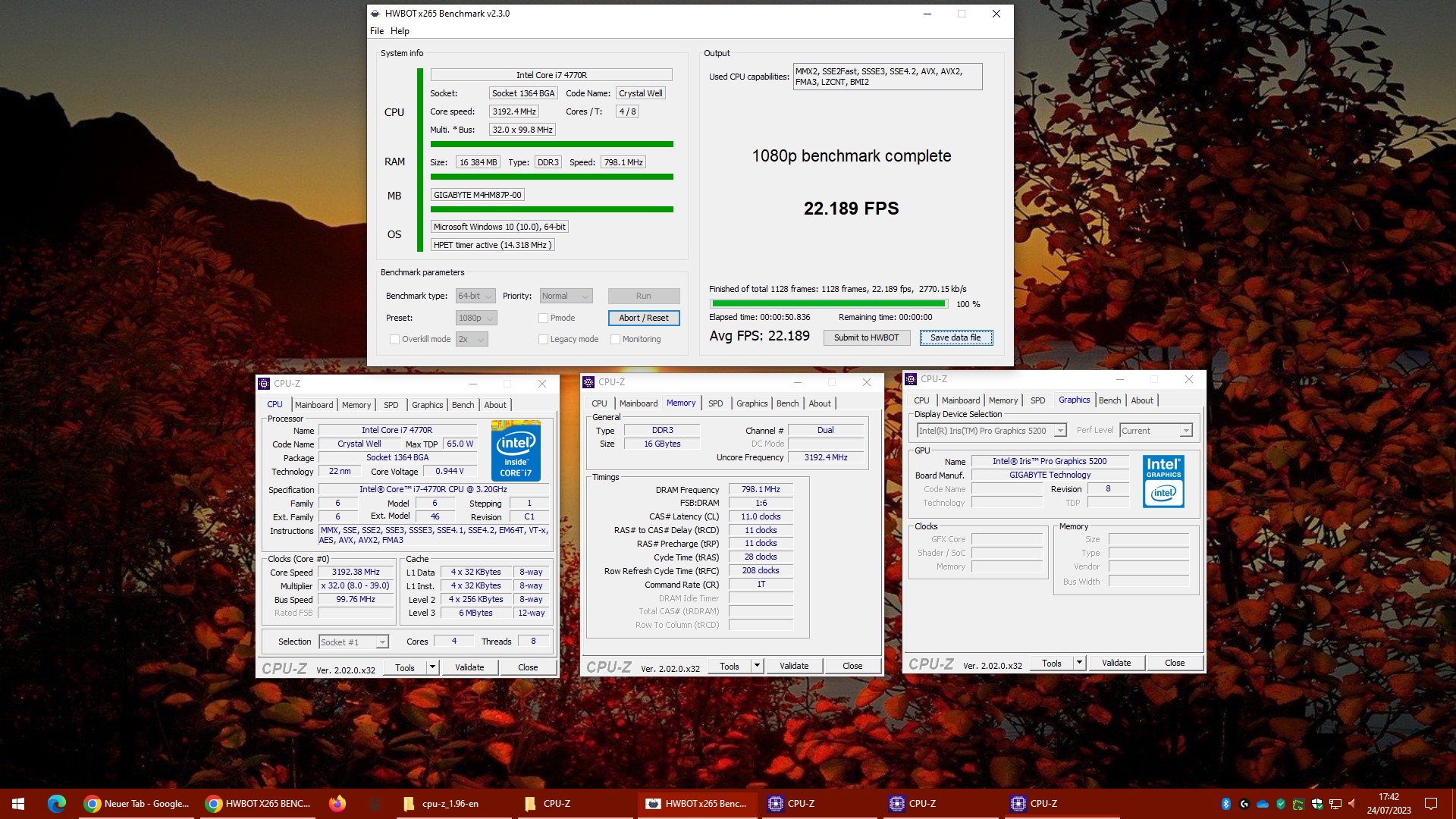
Task: Click the network tray icon
Action: point(1335,804)
